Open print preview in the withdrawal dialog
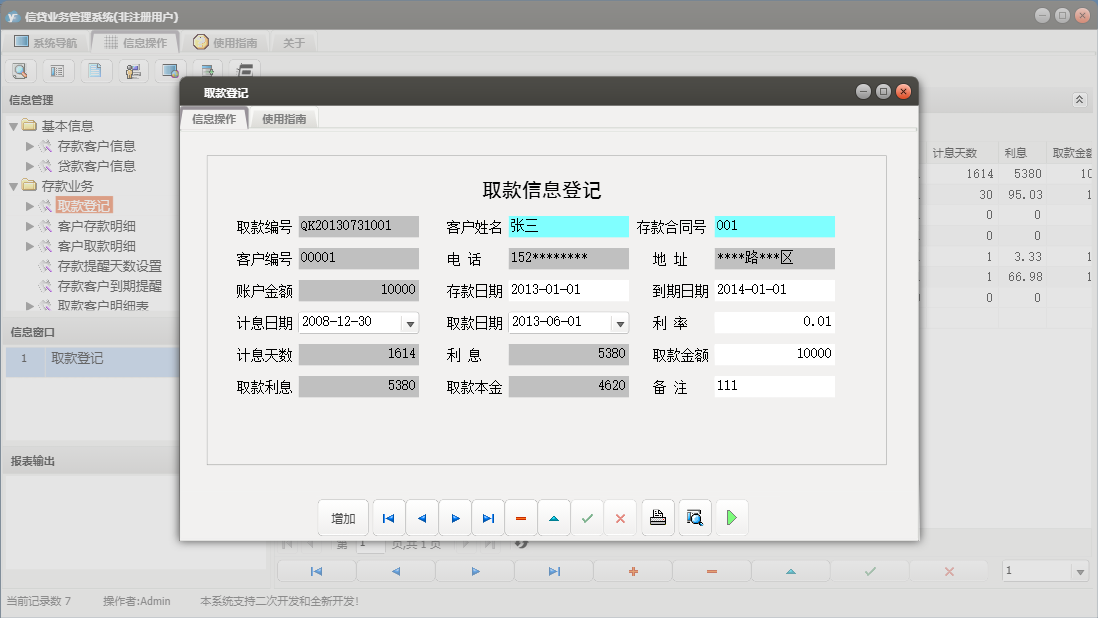Viewport: 1098px width, 618px height. [x=694, y=517]
